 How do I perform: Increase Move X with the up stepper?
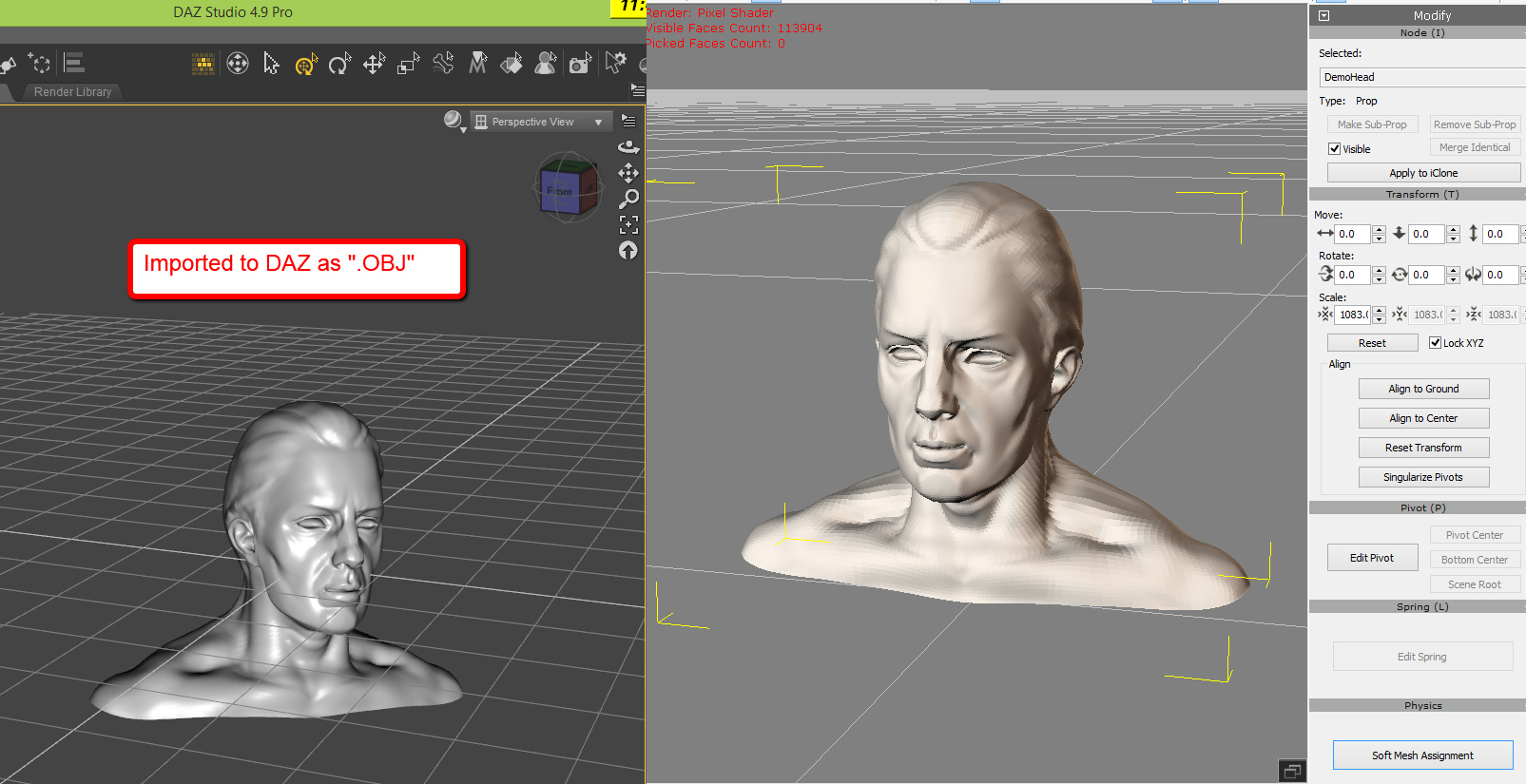point(1379,229)
